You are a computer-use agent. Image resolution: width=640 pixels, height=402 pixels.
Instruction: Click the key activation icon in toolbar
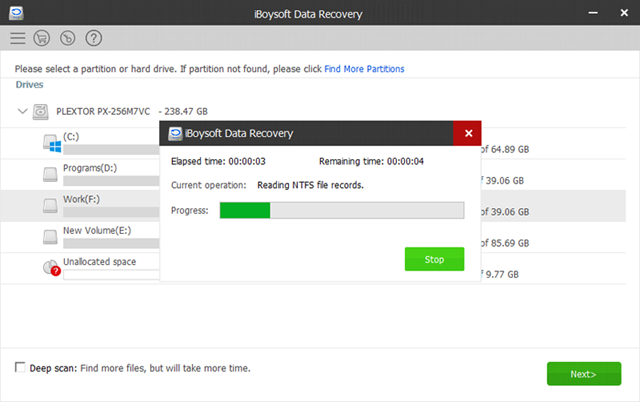point(67,38)
